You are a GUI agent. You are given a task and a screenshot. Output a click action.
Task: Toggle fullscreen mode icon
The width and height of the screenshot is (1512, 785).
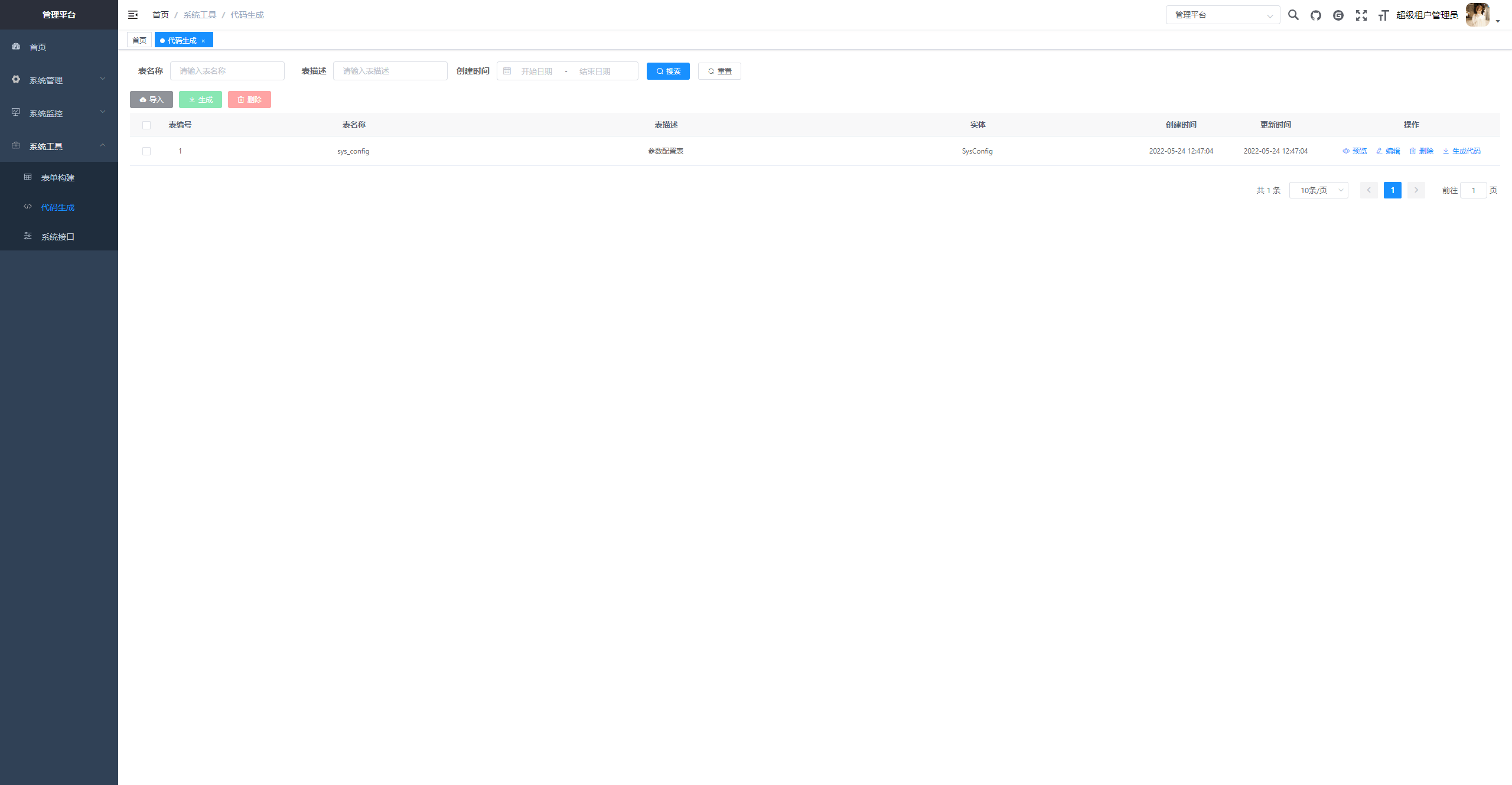[1361, 15]
